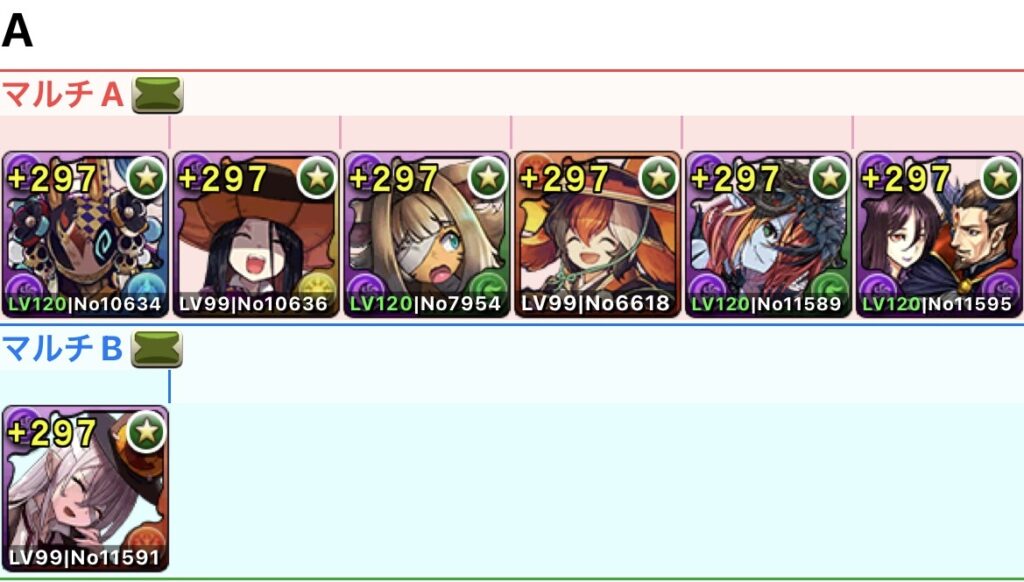Select the silver-haired girl card No11591
The width and height of the screenshot is (1024, 582).
click(86, 488)
